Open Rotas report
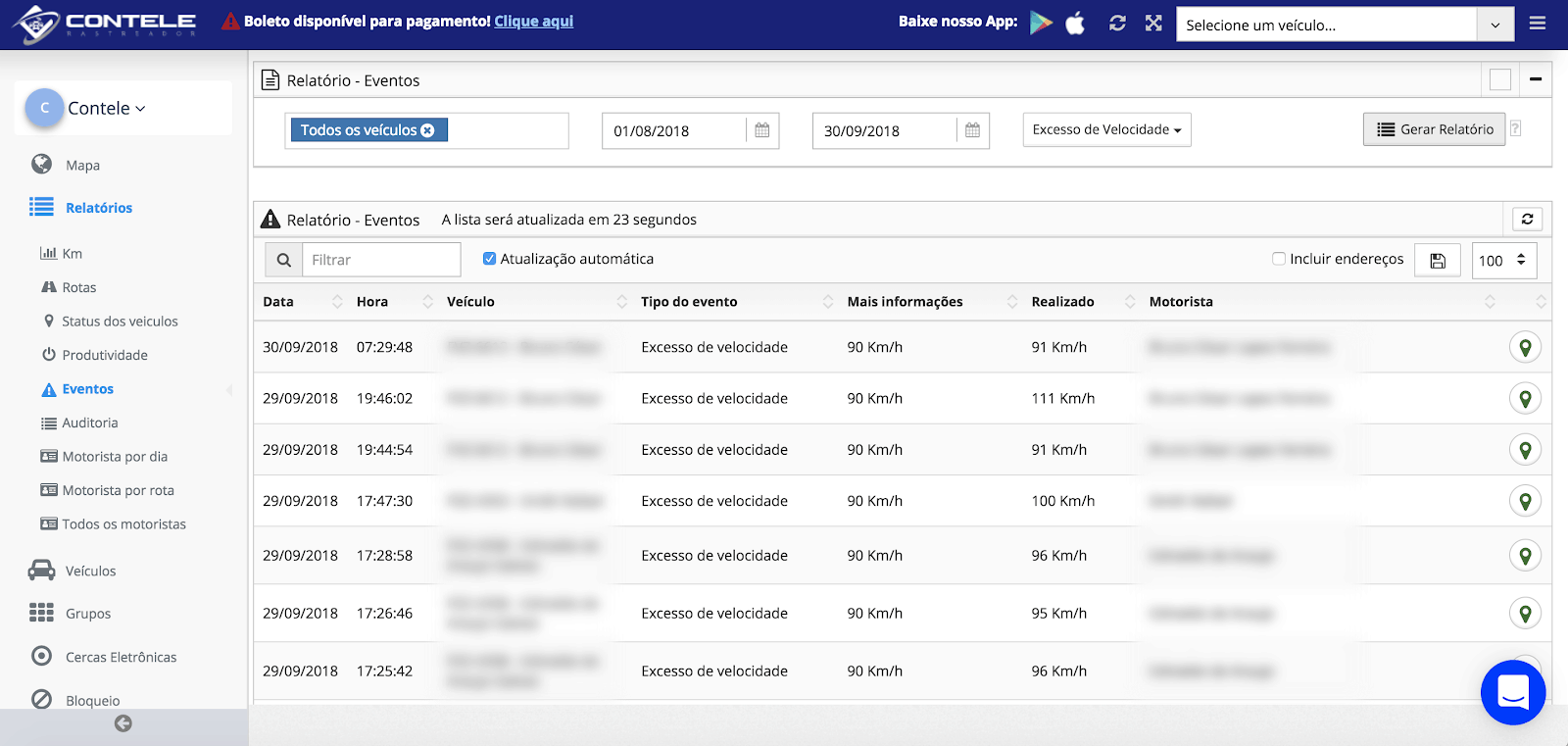Screen dimensions: 1568x746 click(x=78, y=287)
